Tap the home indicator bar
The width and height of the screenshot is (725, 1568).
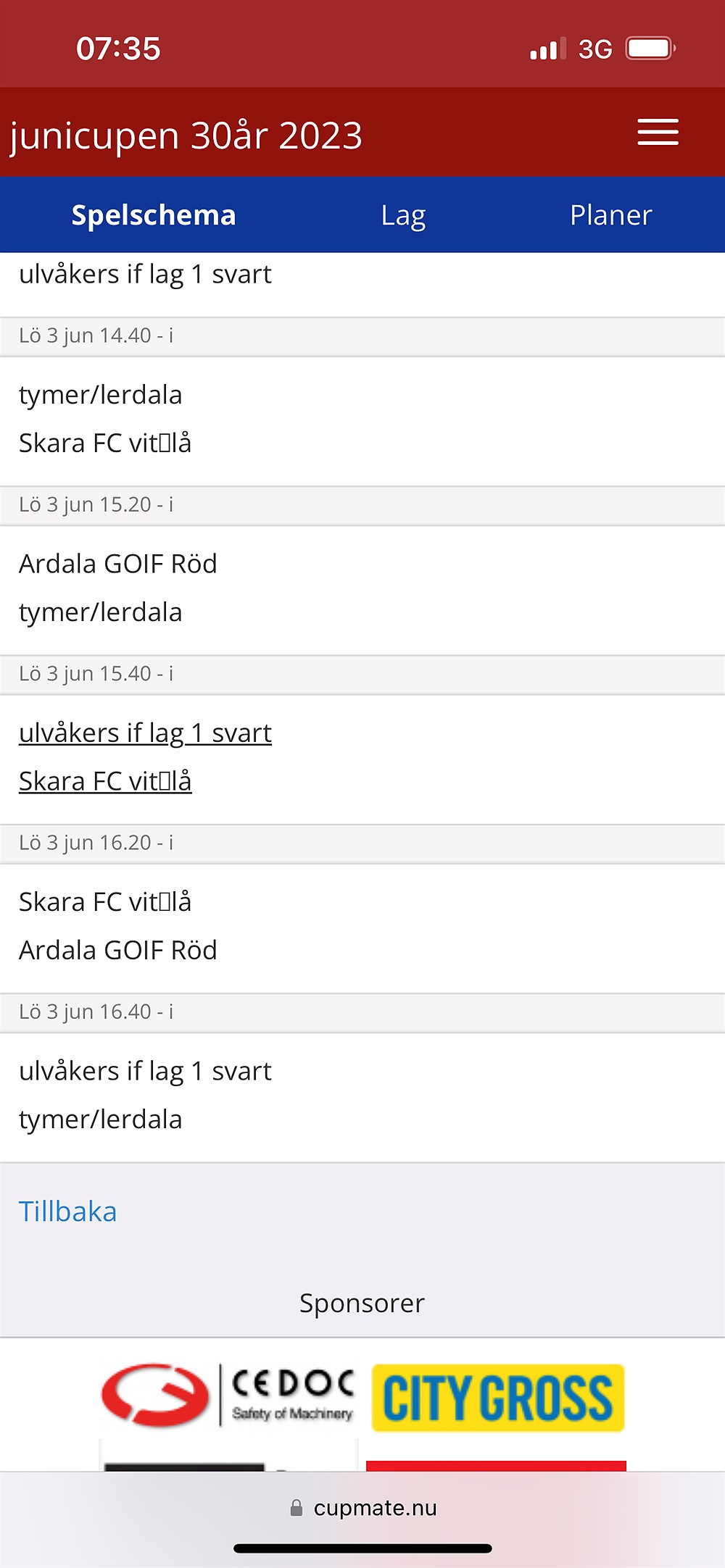point(362,1548)
